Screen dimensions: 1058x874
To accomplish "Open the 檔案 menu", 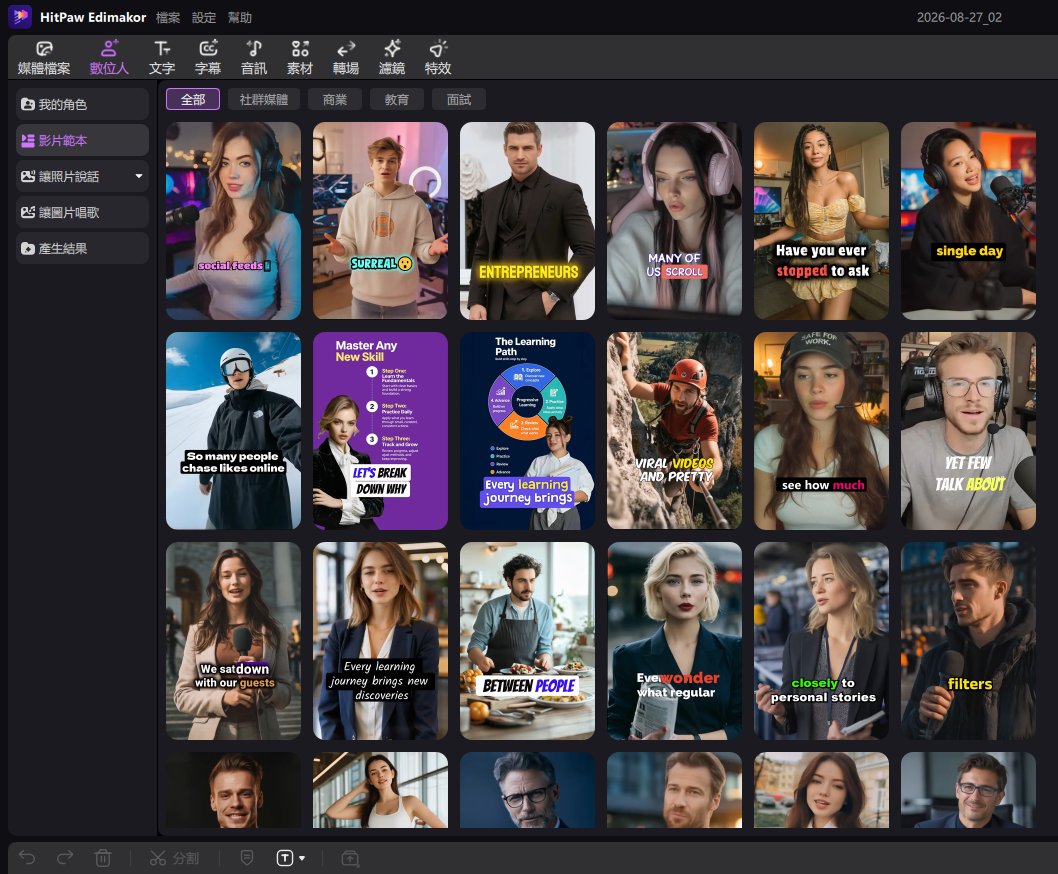I will (168, 18).
